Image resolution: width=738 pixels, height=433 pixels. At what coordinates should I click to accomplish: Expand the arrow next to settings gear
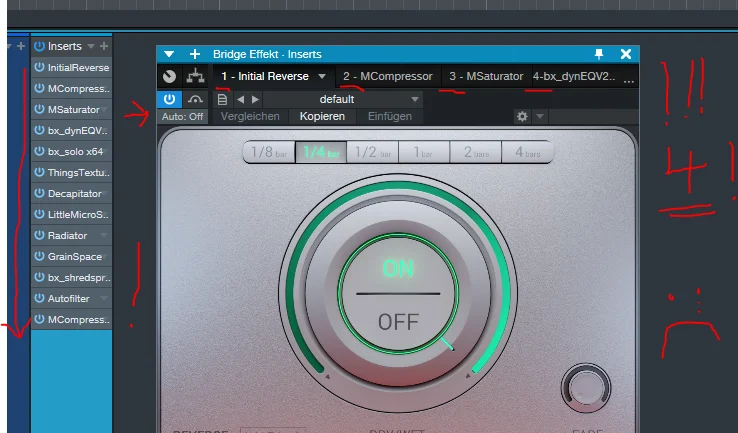(540, 116)
